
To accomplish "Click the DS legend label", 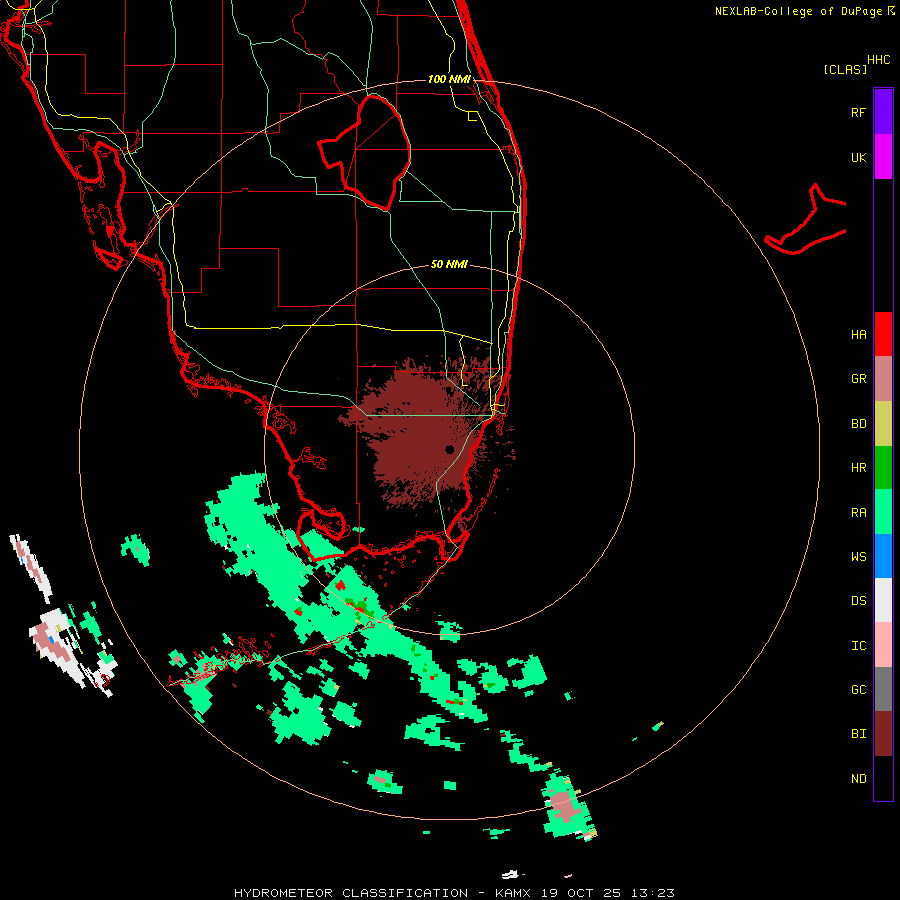I will coord(858,601).
